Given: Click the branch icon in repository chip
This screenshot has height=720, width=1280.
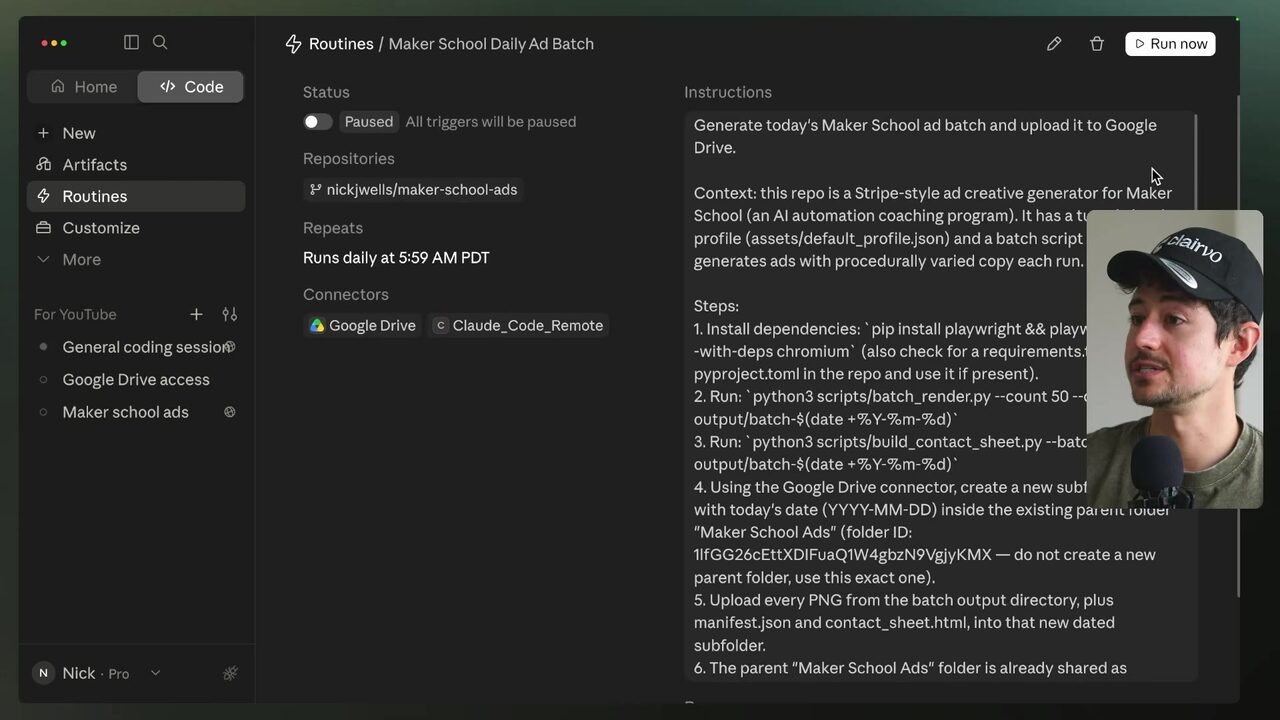Looking at the screenshot, I should pyautogui.click(x=316, y=190).
